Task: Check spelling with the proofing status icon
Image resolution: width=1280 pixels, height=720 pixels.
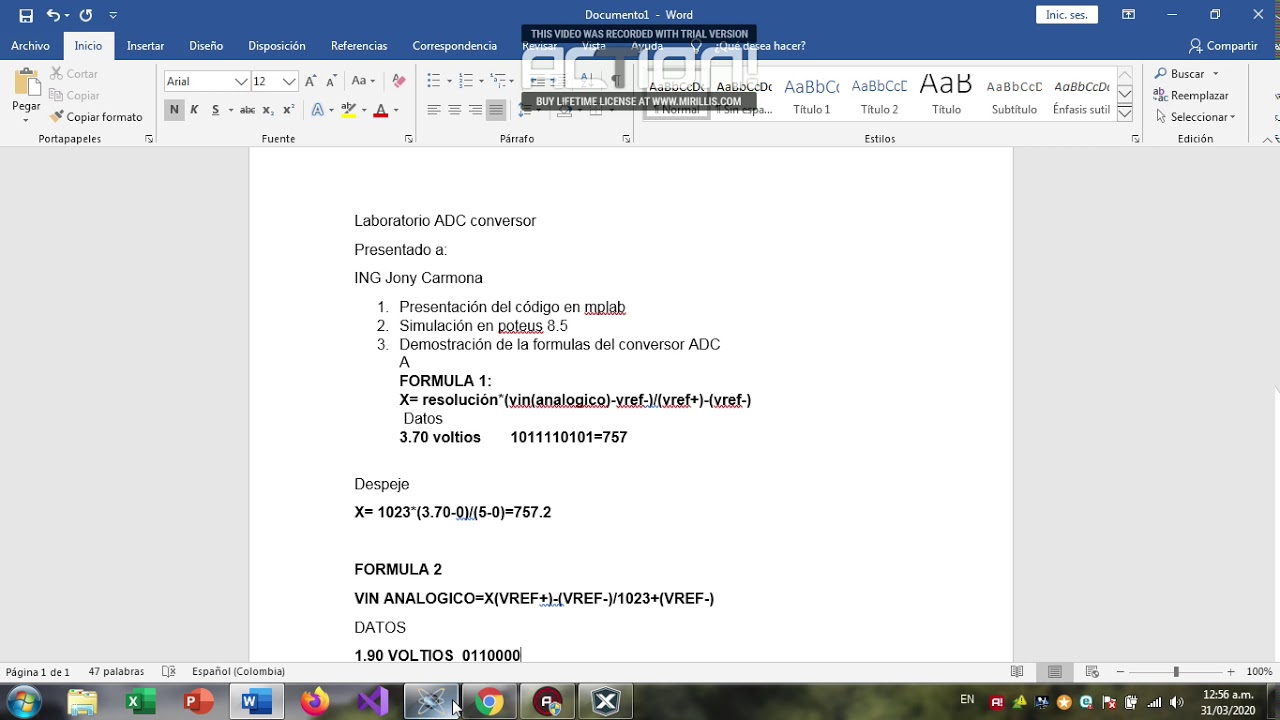Action: (169, 672)
